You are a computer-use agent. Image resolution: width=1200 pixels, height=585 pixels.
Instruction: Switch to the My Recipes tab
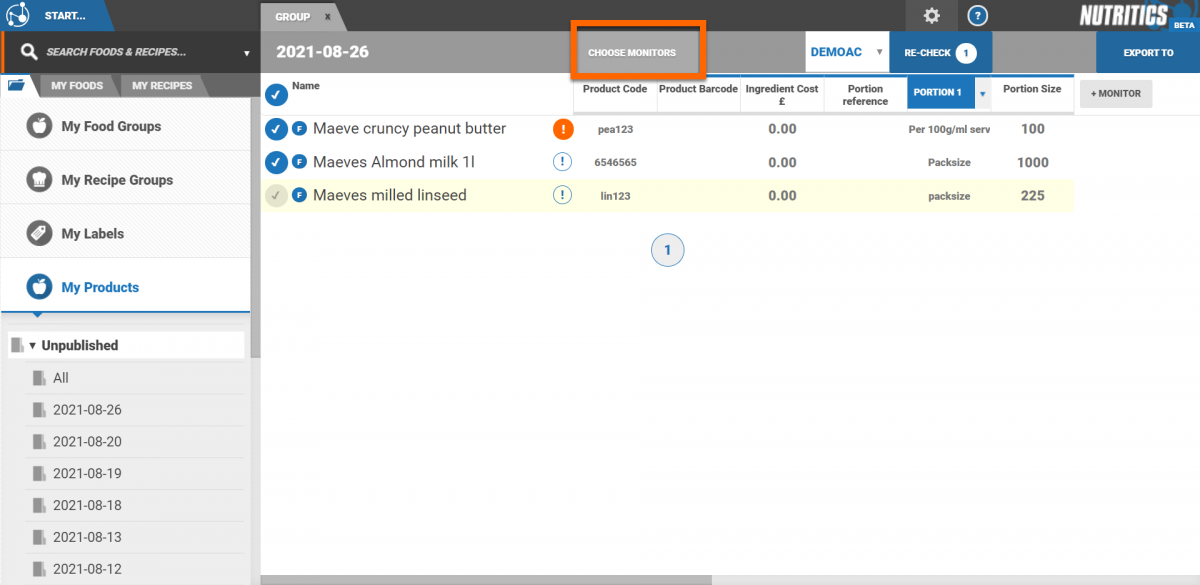pyautogui.click(x=162, y=86)
